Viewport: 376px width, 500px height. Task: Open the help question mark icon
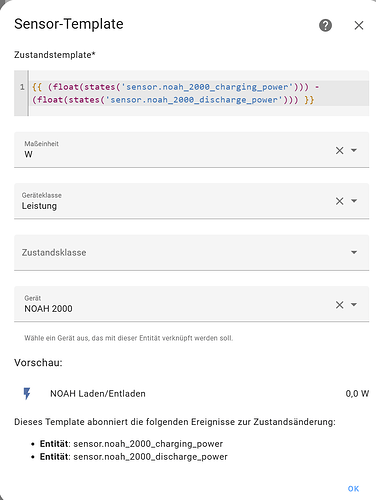[325, 25]
